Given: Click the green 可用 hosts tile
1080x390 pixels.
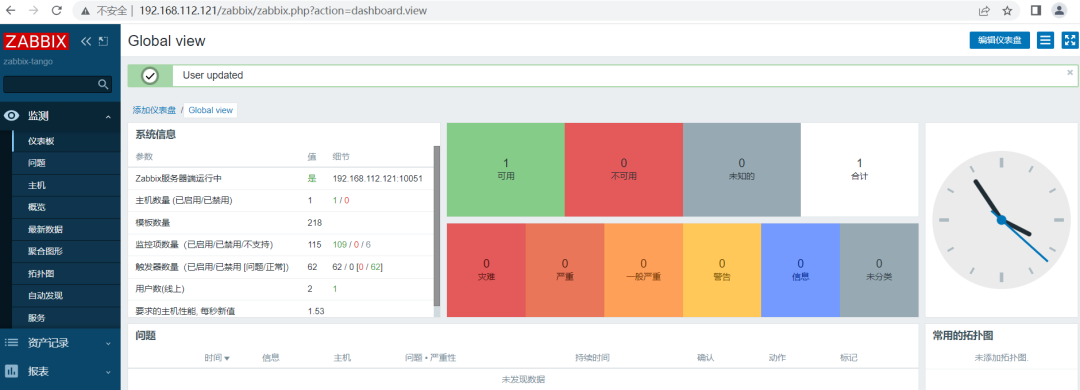Looking at the screenshot, I should tap(506, 170).
